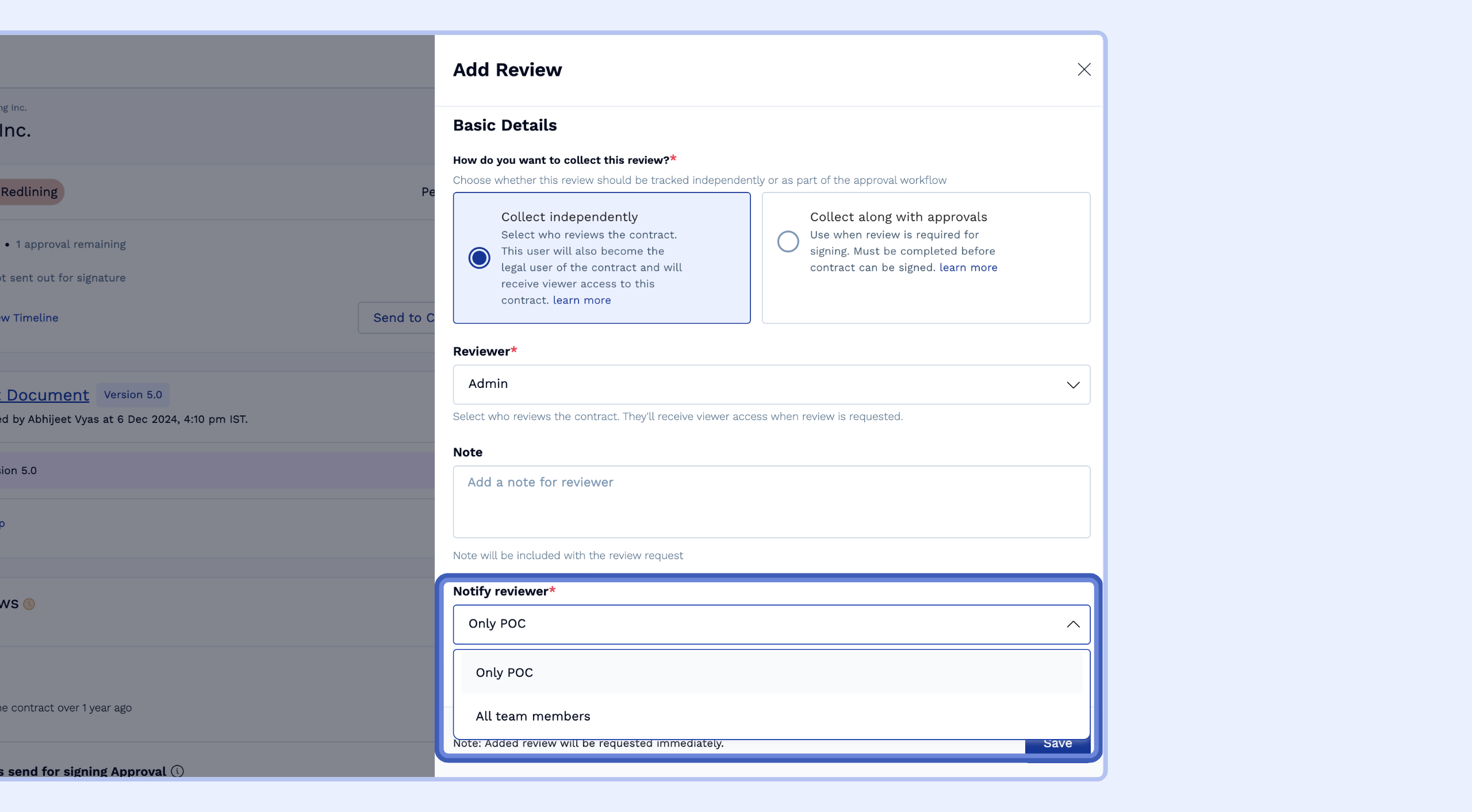Open learn more in Collect along with approvals
The height and width of the screenshot is (812, 1472).
point(968,267)
